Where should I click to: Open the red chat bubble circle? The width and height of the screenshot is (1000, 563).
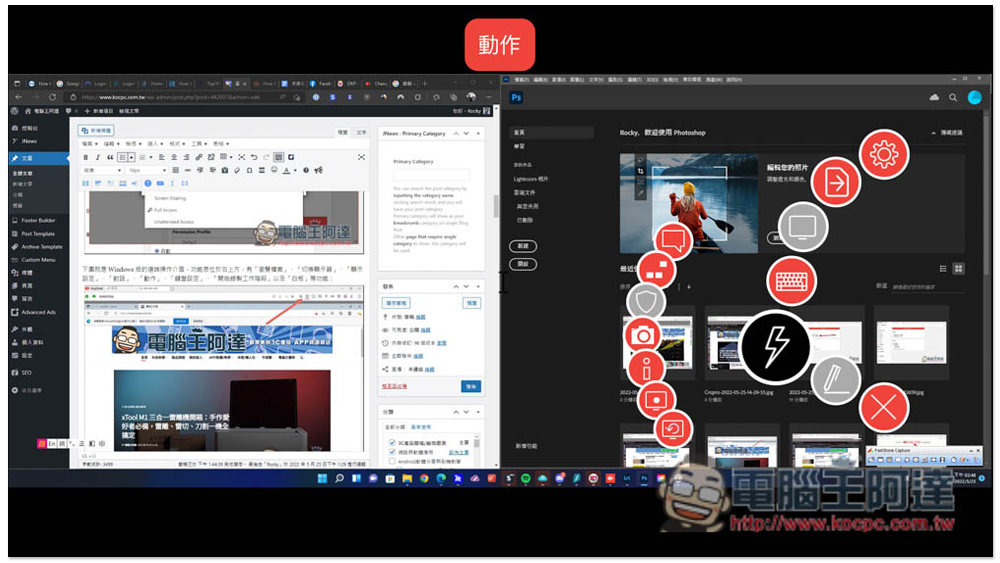pos(673,240)
